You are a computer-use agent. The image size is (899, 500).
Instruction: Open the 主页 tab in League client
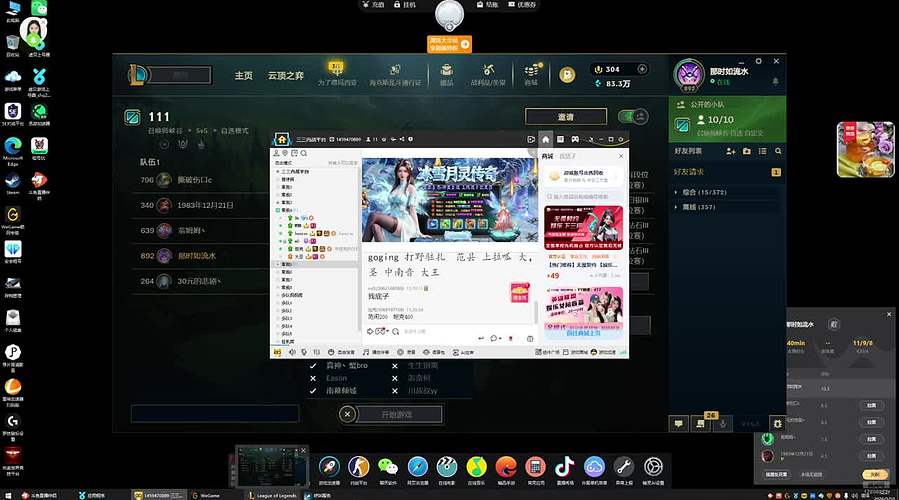click(x=244, y=76)
